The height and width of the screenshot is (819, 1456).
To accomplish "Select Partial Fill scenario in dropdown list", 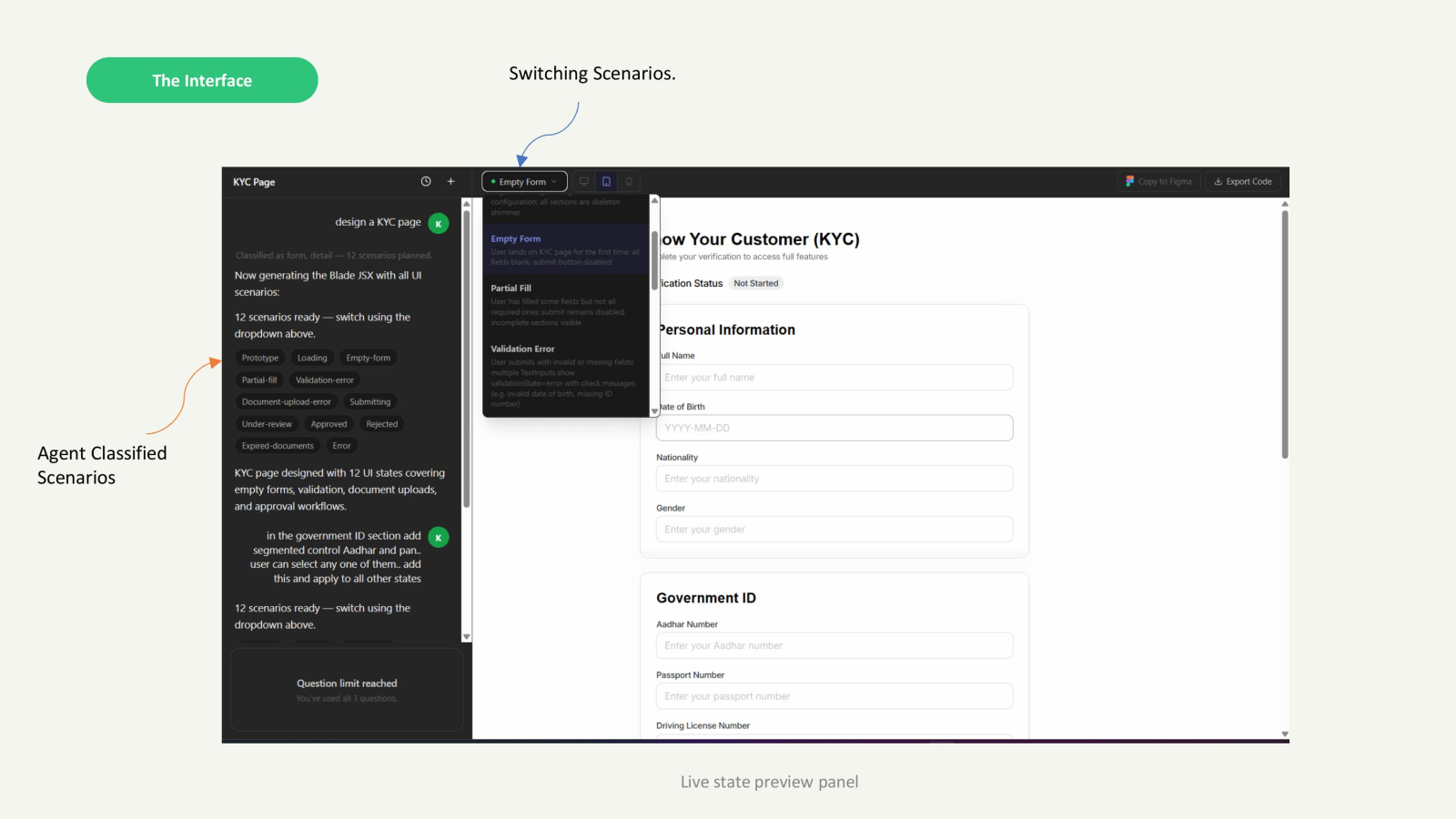I will point(565,304).
